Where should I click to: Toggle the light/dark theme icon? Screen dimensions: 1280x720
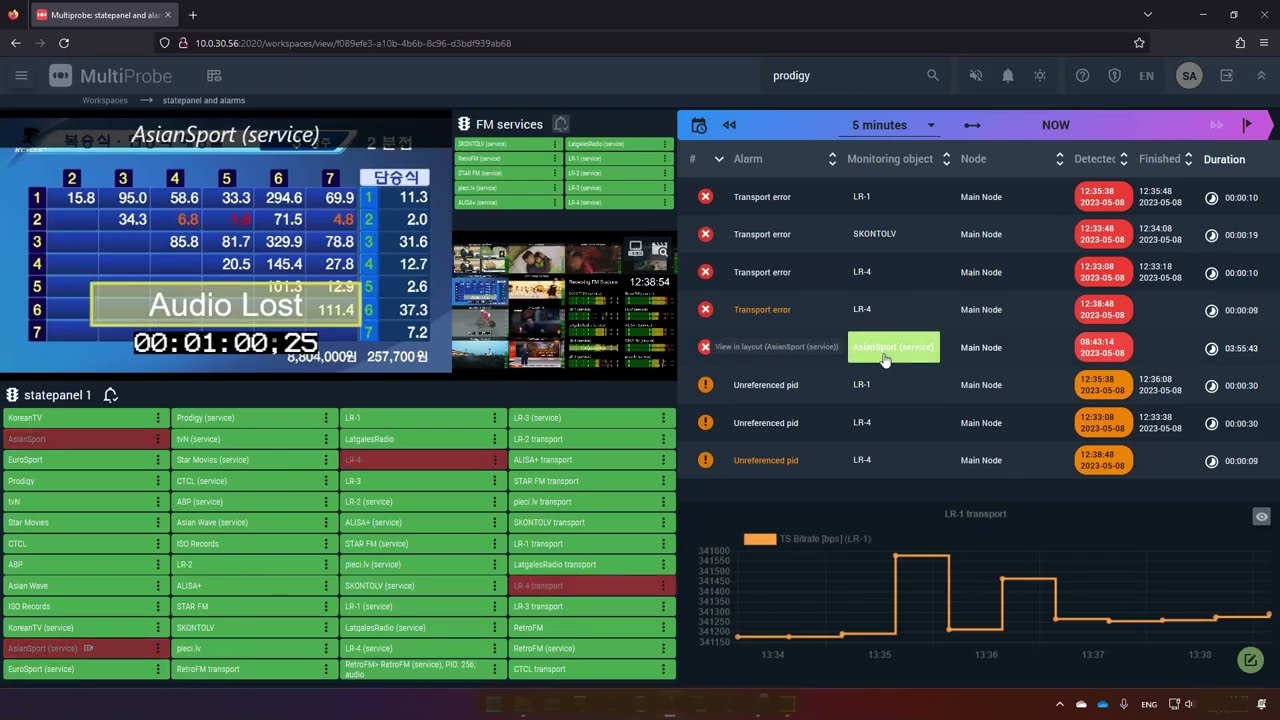click(1040, 76)
